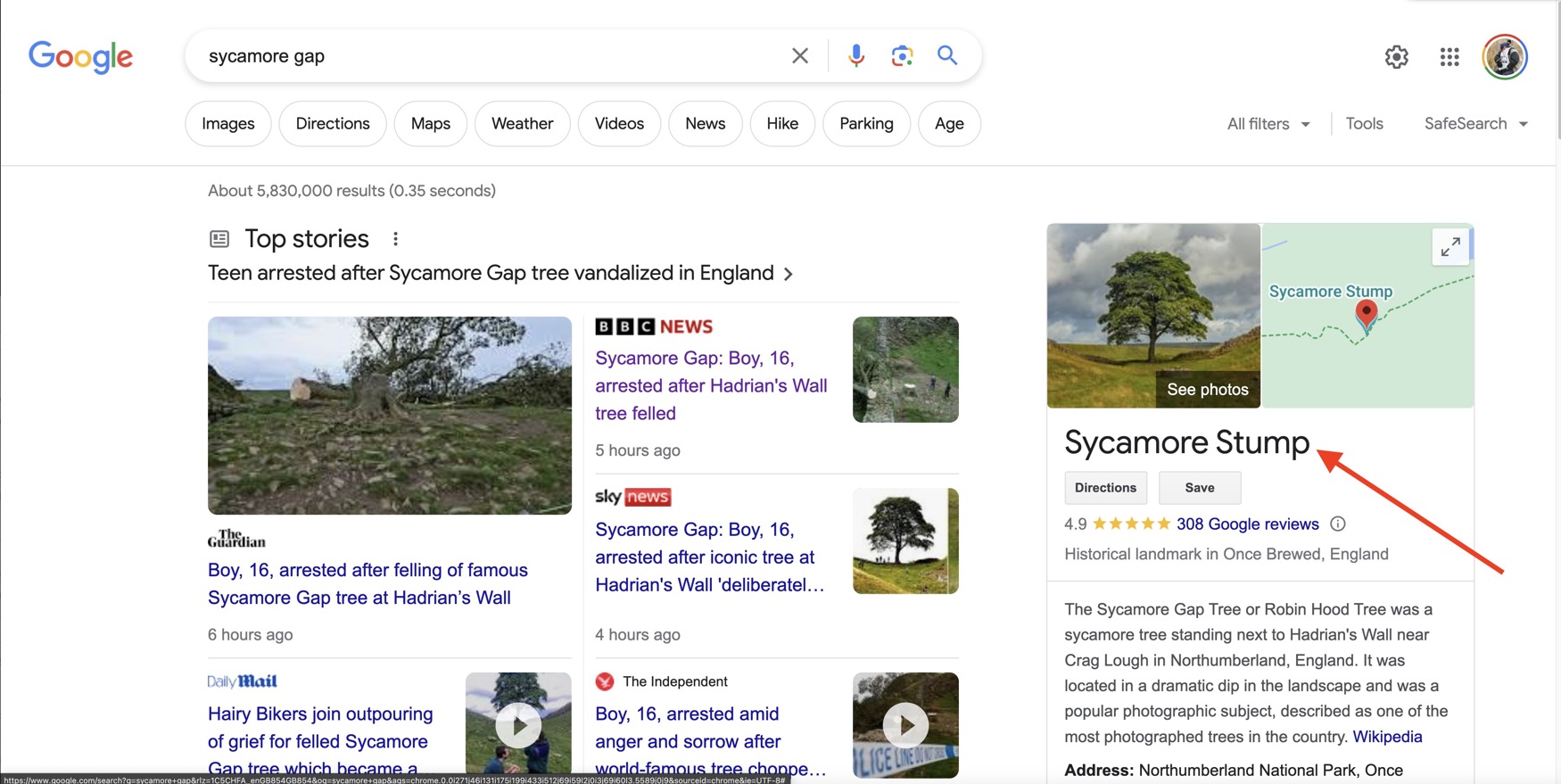The width and height of the screenshot is (1561, 784).
Task: Click into the sycamore gap search field
Action: point(491,56)
